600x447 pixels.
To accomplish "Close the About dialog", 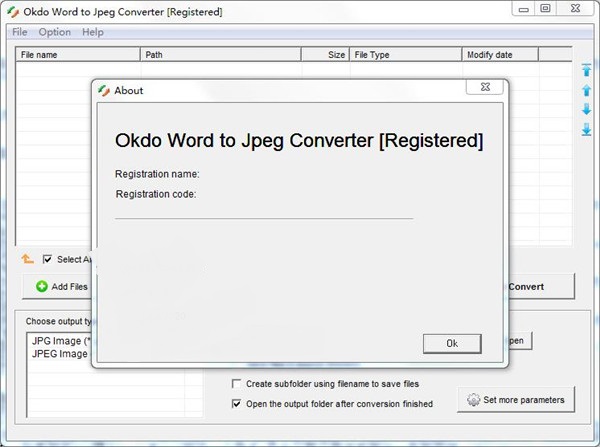I will 485,87.
